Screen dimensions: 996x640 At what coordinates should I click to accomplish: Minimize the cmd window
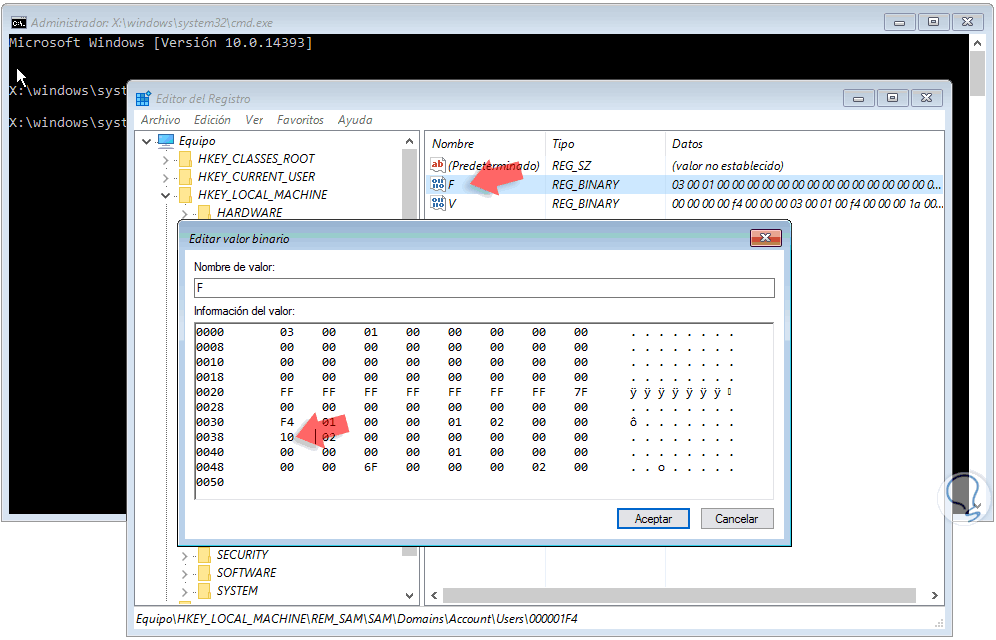pos(899,22)
